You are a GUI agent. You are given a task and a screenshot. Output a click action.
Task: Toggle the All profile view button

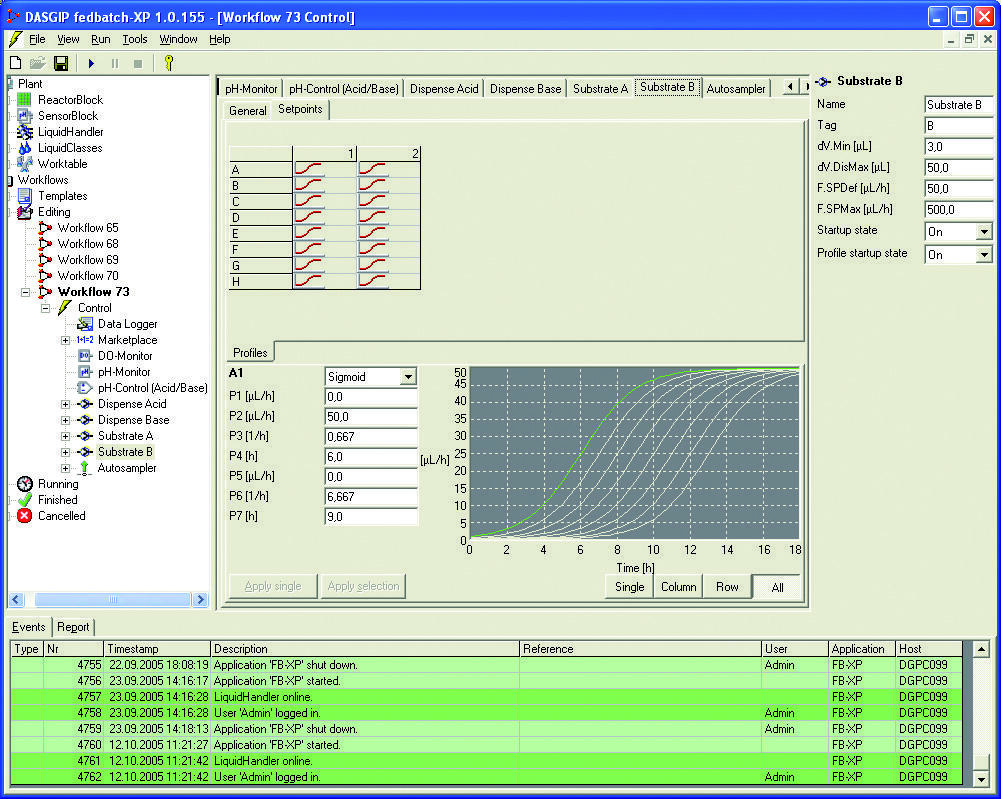coord(777,587)
